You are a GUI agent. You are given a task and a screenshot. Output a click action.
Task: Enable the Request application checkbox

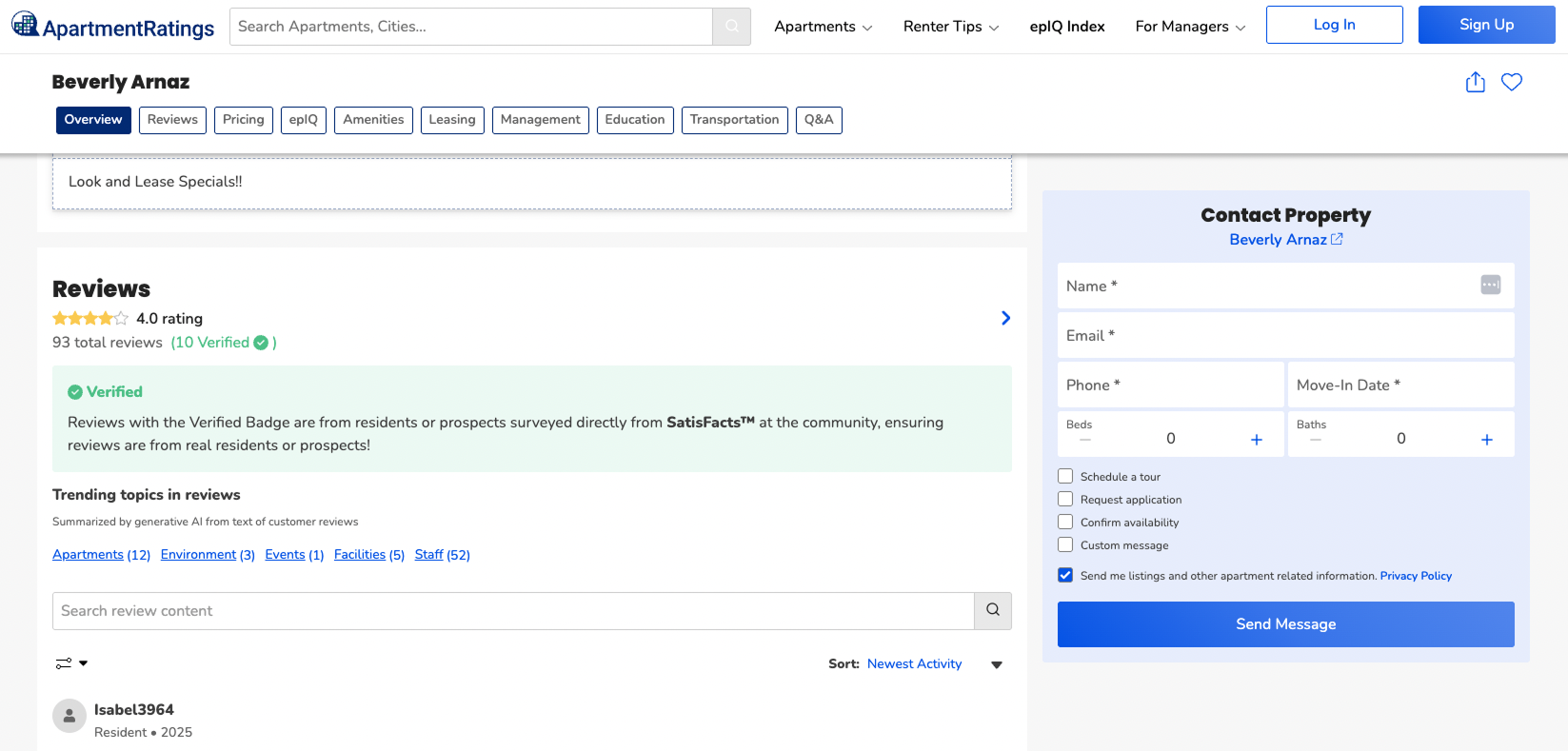(x=1065, y=500)
